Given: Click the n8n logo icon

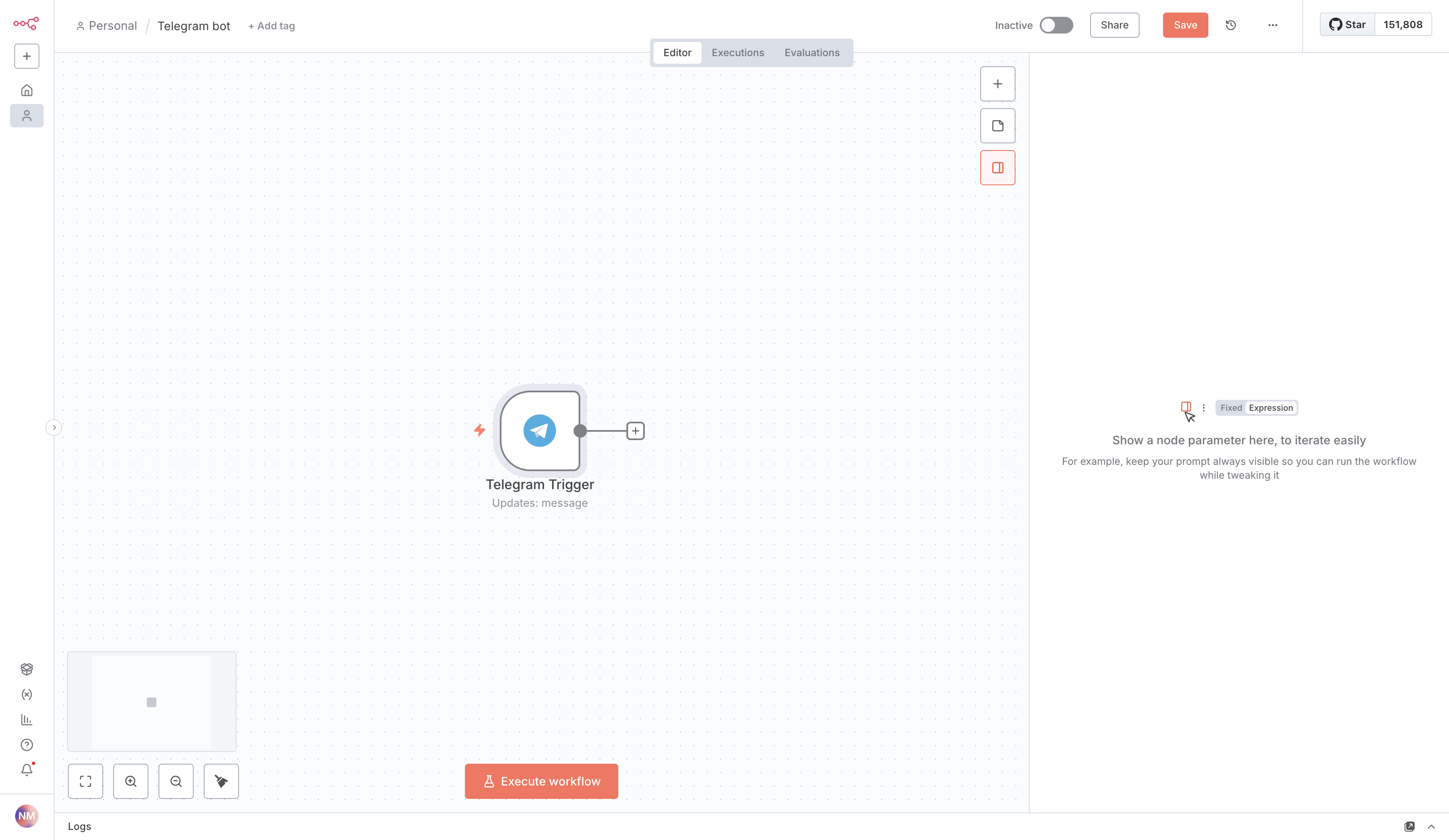Looking at the screenshot, I should pyautogui.click(x=26, y=23).
